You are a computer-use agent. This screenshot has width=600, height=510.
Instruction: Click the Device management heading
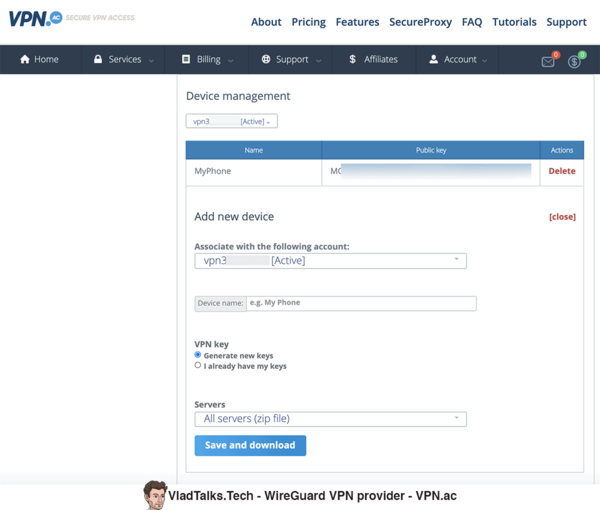pos(238,96)
